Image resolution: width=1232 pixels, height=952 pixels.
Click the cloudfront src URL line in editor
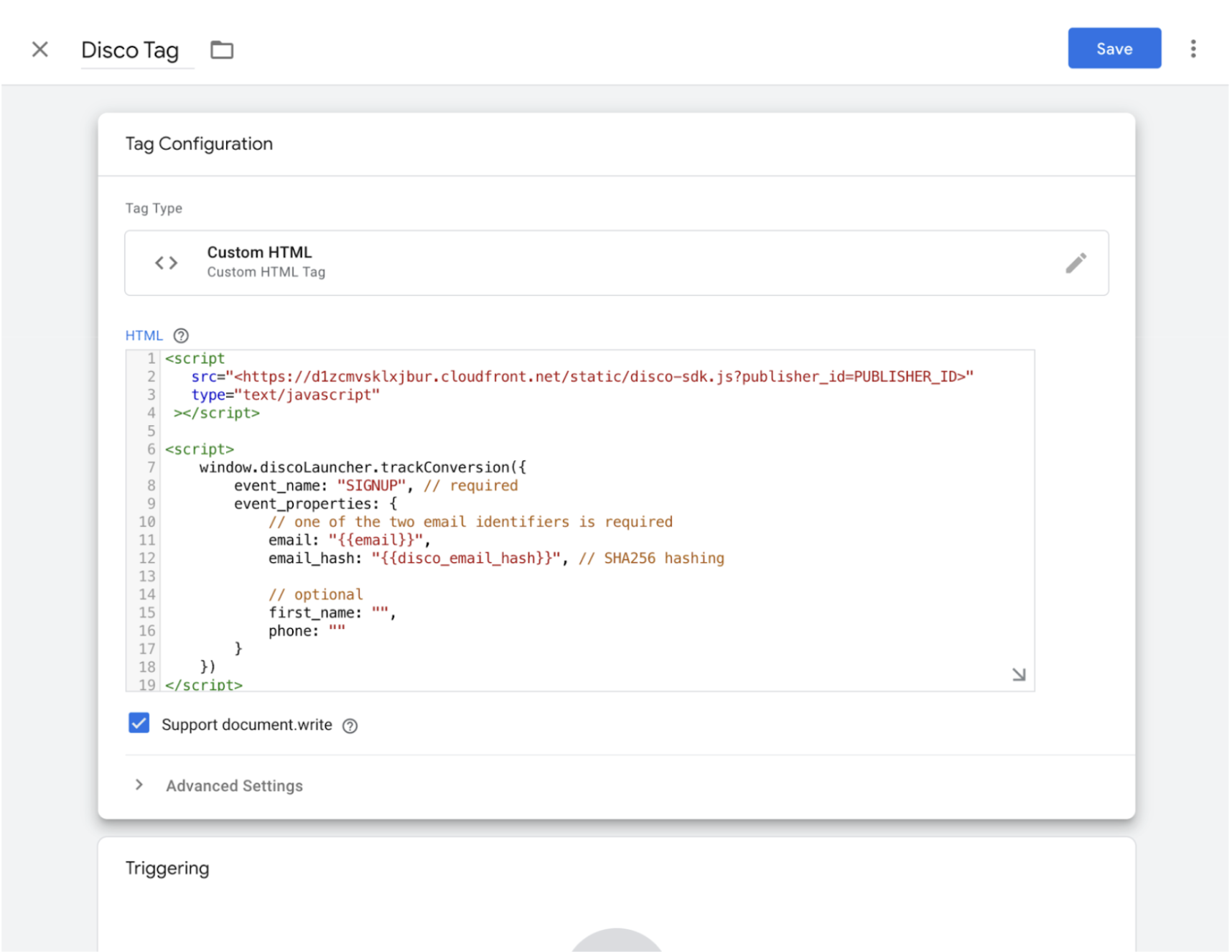[582, 376]
